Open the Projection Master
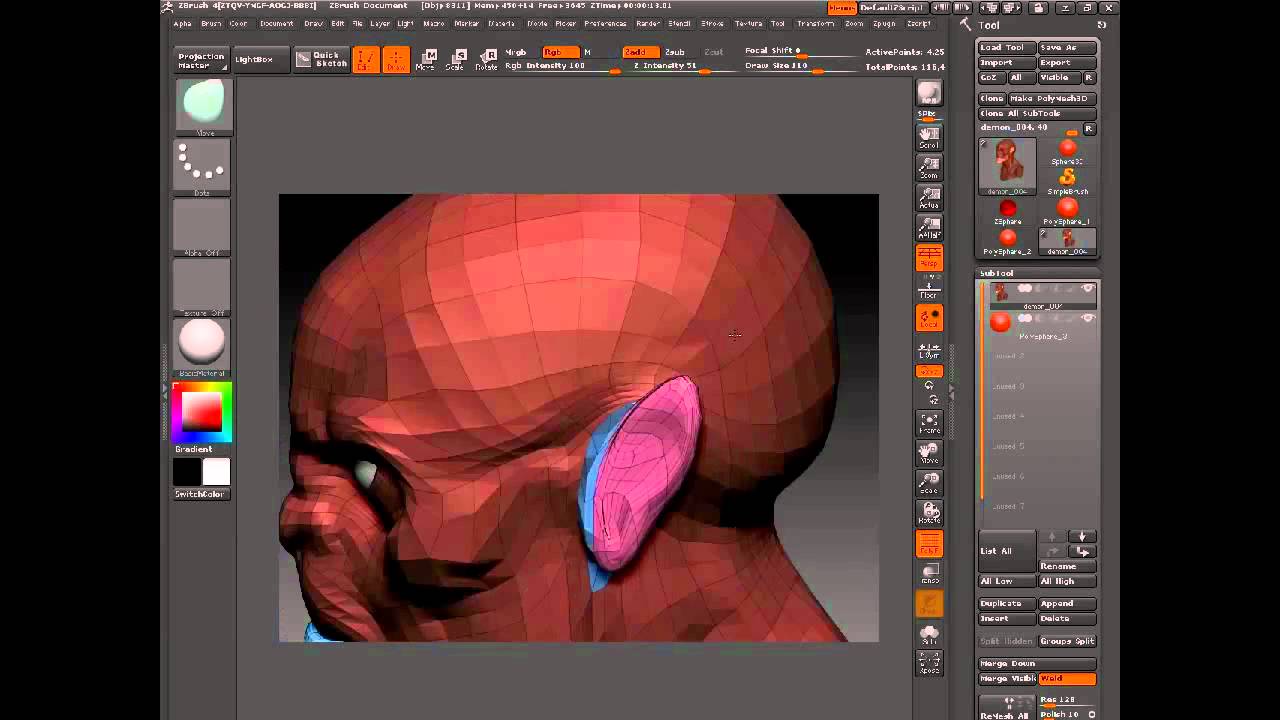This screenshot has width=1280, height=720. pyautogui.click(x=201, y=61)
